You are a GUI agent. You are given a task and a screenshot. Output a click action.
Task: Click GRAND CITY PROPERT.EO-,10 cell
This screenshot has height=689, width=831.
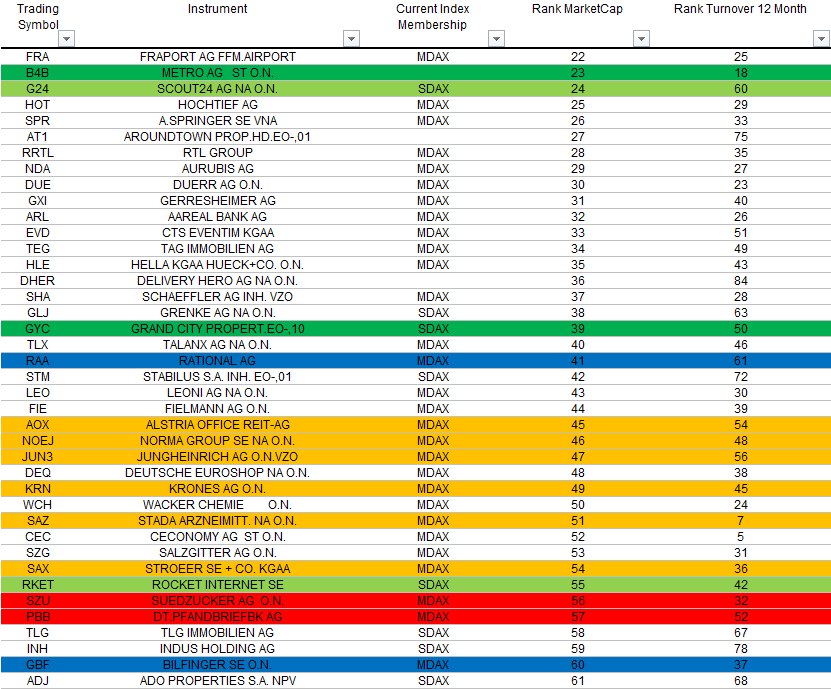click(x=218, y=329)
